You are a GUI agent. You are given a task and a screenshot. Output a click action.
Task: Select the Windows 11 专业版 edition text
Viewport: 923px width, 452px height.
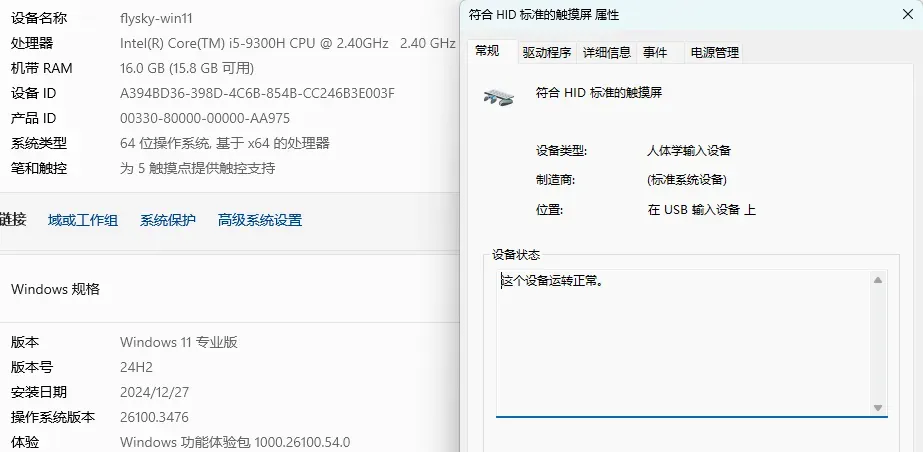coord(179,342)
